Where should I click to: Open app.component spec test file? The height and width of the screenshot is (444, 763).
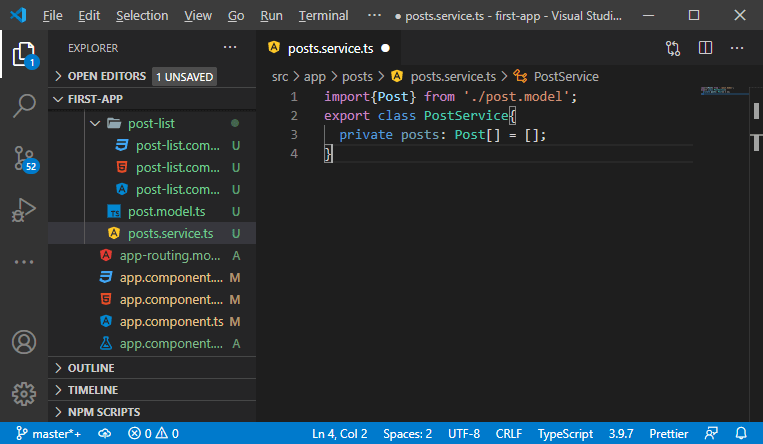pos(152,343)
